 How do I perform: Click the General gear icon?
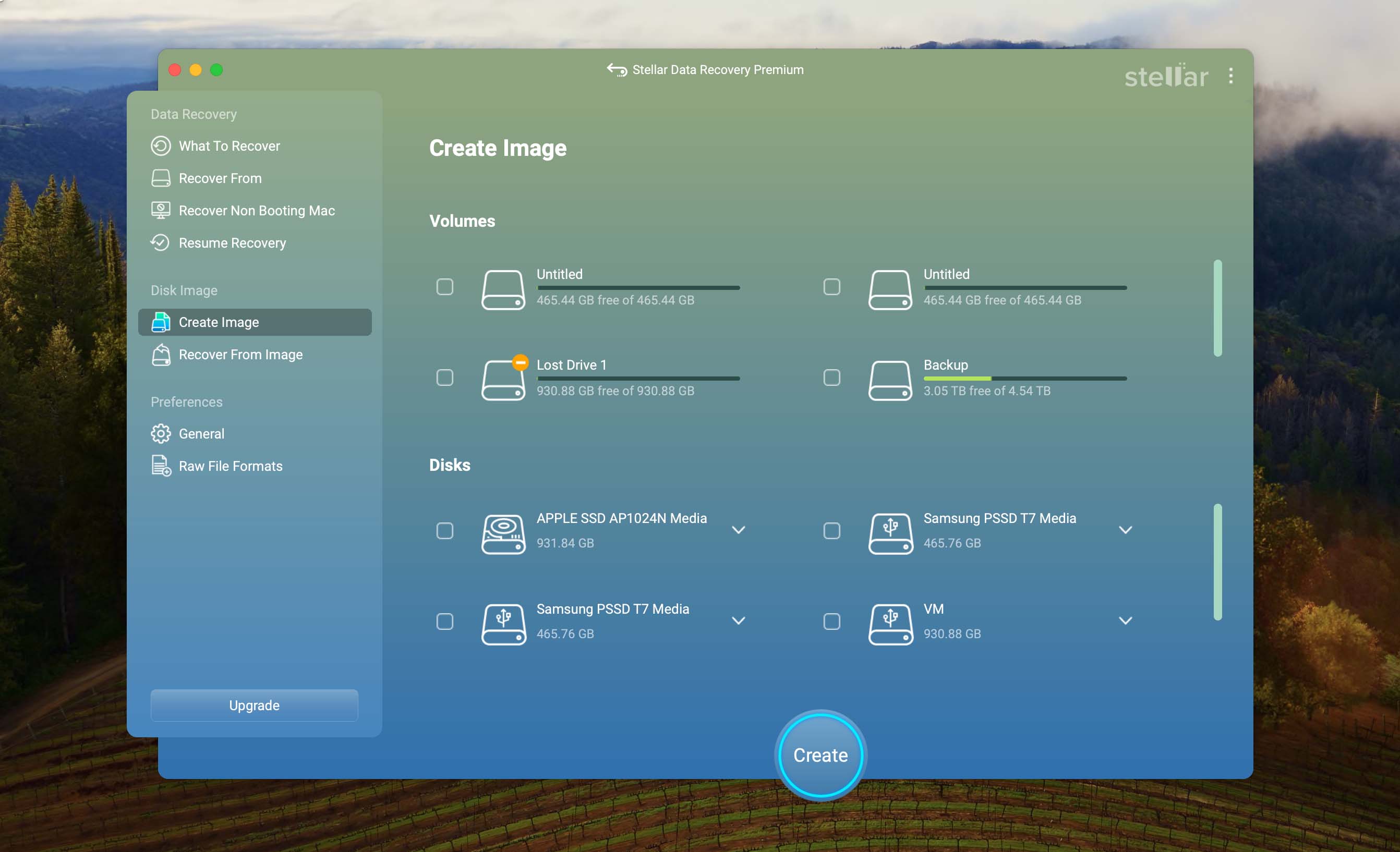click(161, 434)
